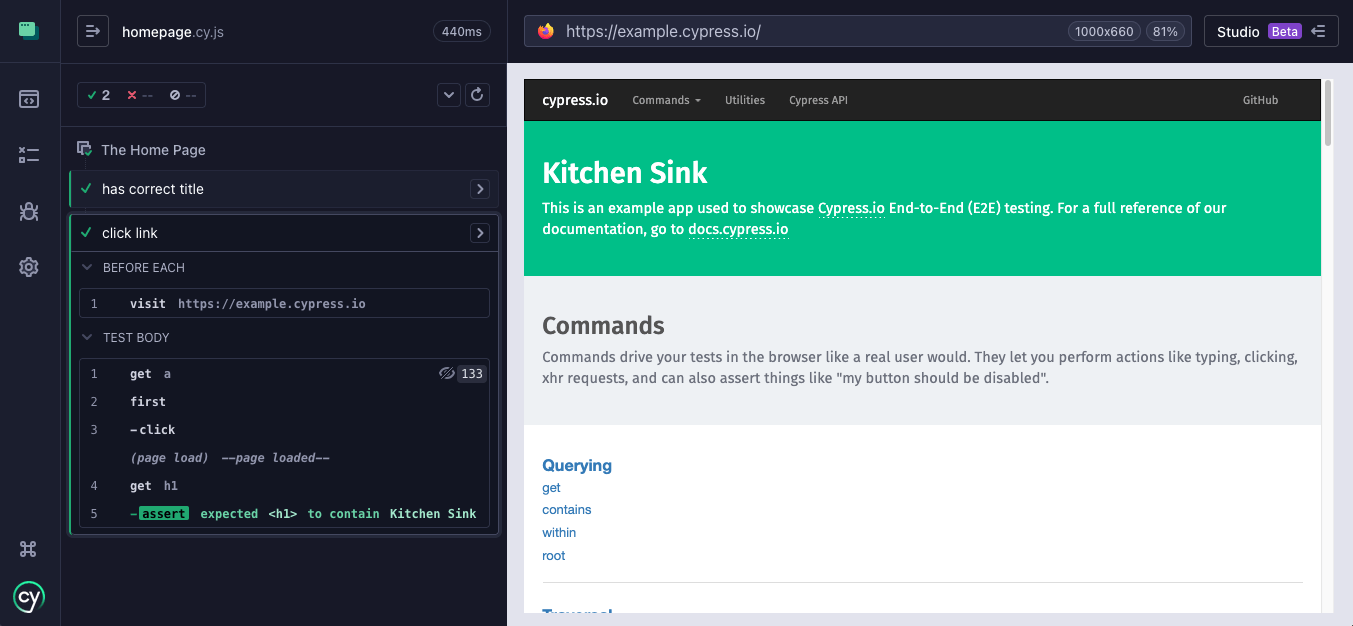
Task: Toggle element highlighting on the get a command
Action: click(x=446, y=373)
